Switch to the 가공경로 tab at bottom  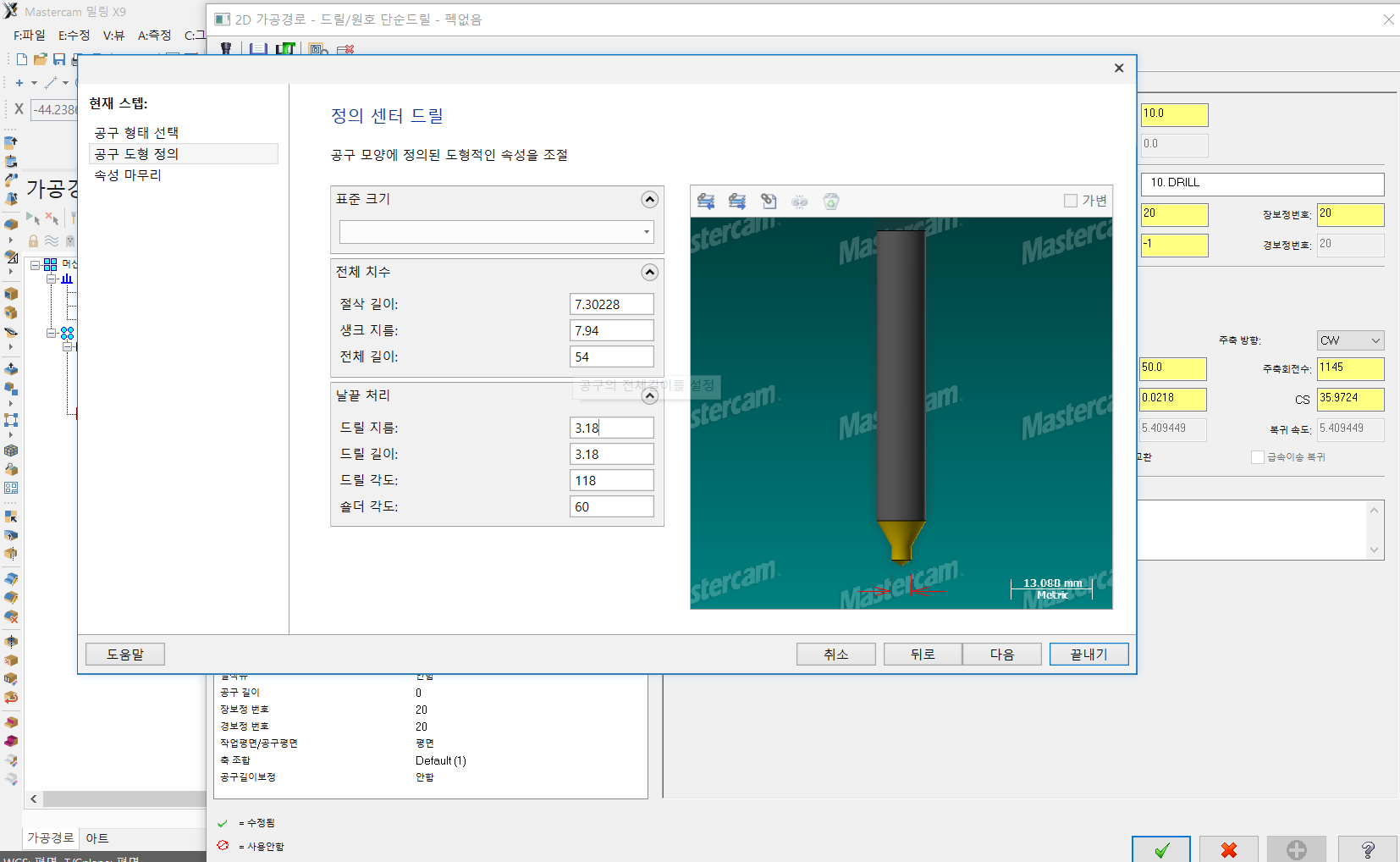coord(51,838)
